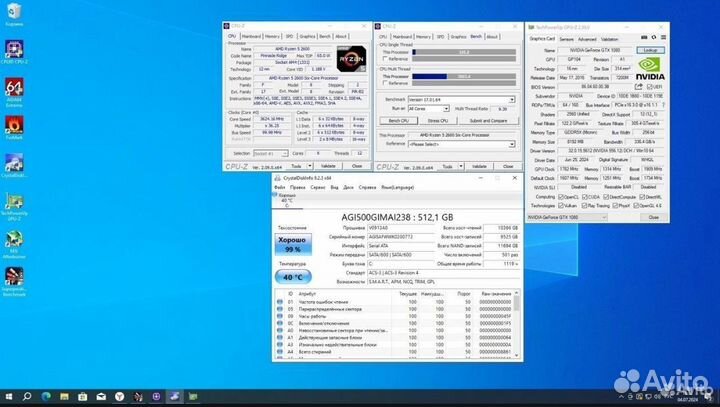
Task: Click the Bus Interface question mark icon
Action: 663,105
